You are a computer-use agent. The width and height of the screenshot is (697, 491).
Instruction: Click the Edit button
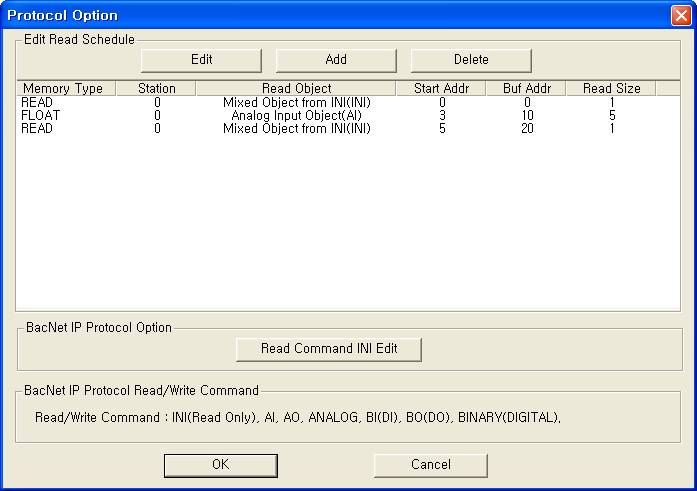coord(201,60)
